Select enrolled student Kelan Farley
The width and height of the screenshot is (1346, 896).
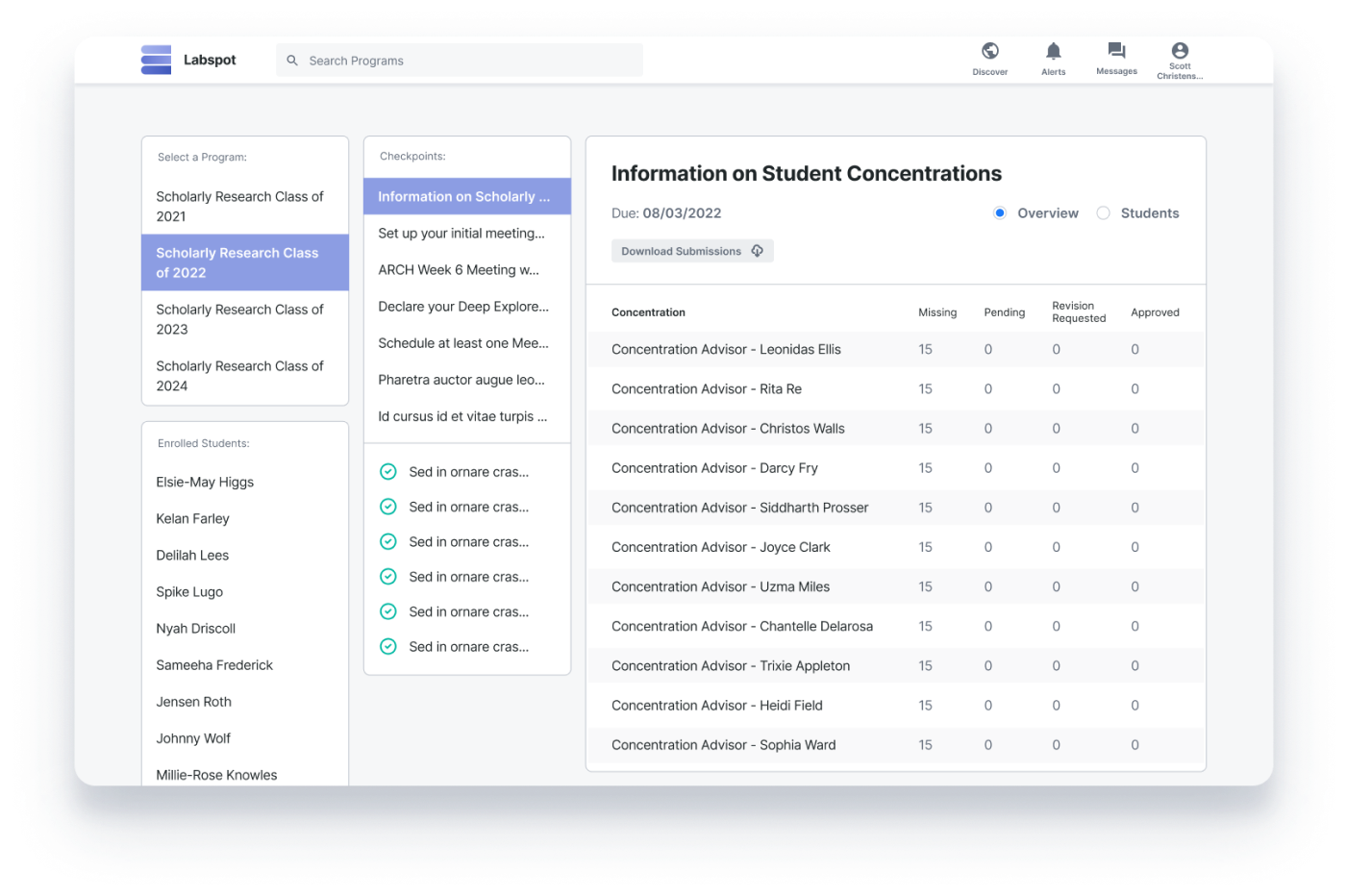click(192, 518)
